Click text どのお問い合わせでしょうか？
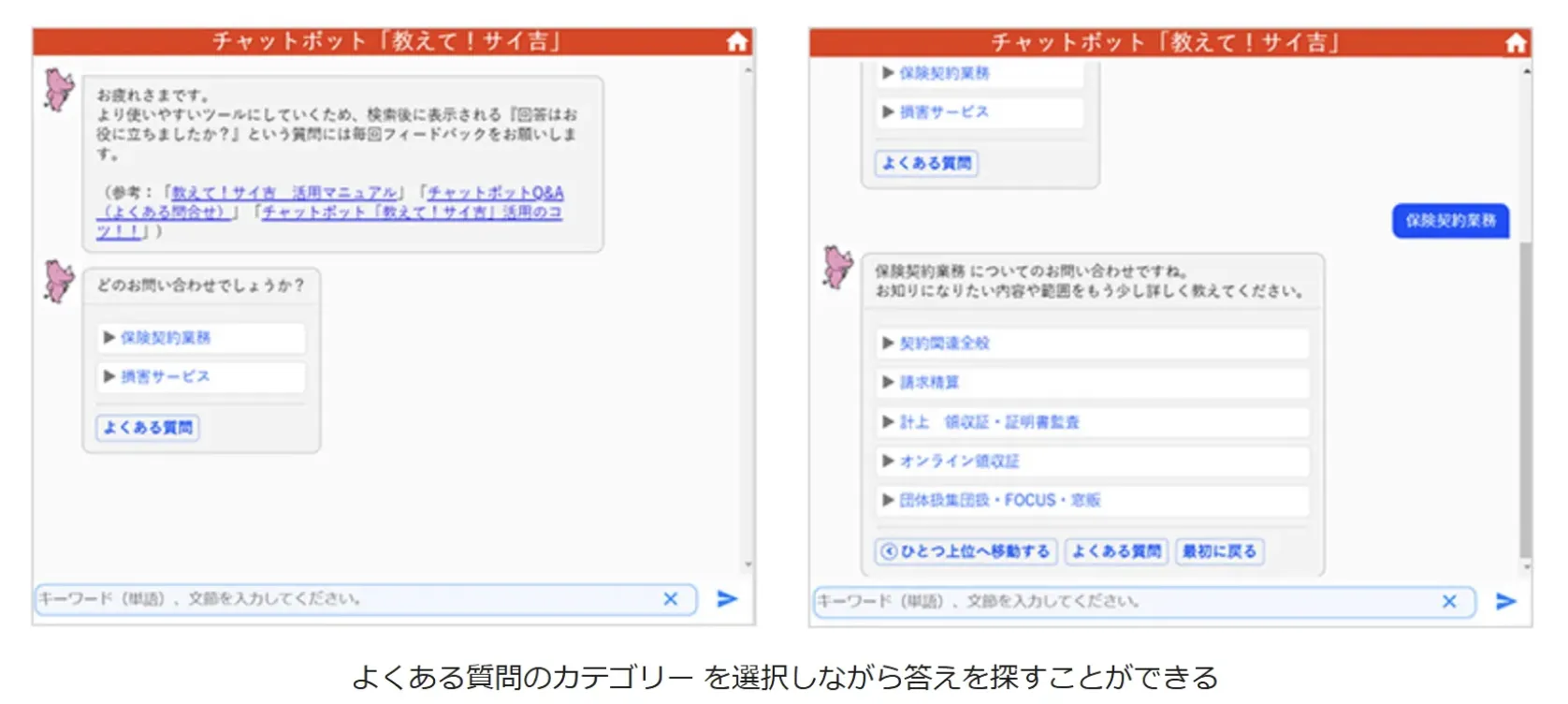 201,286
